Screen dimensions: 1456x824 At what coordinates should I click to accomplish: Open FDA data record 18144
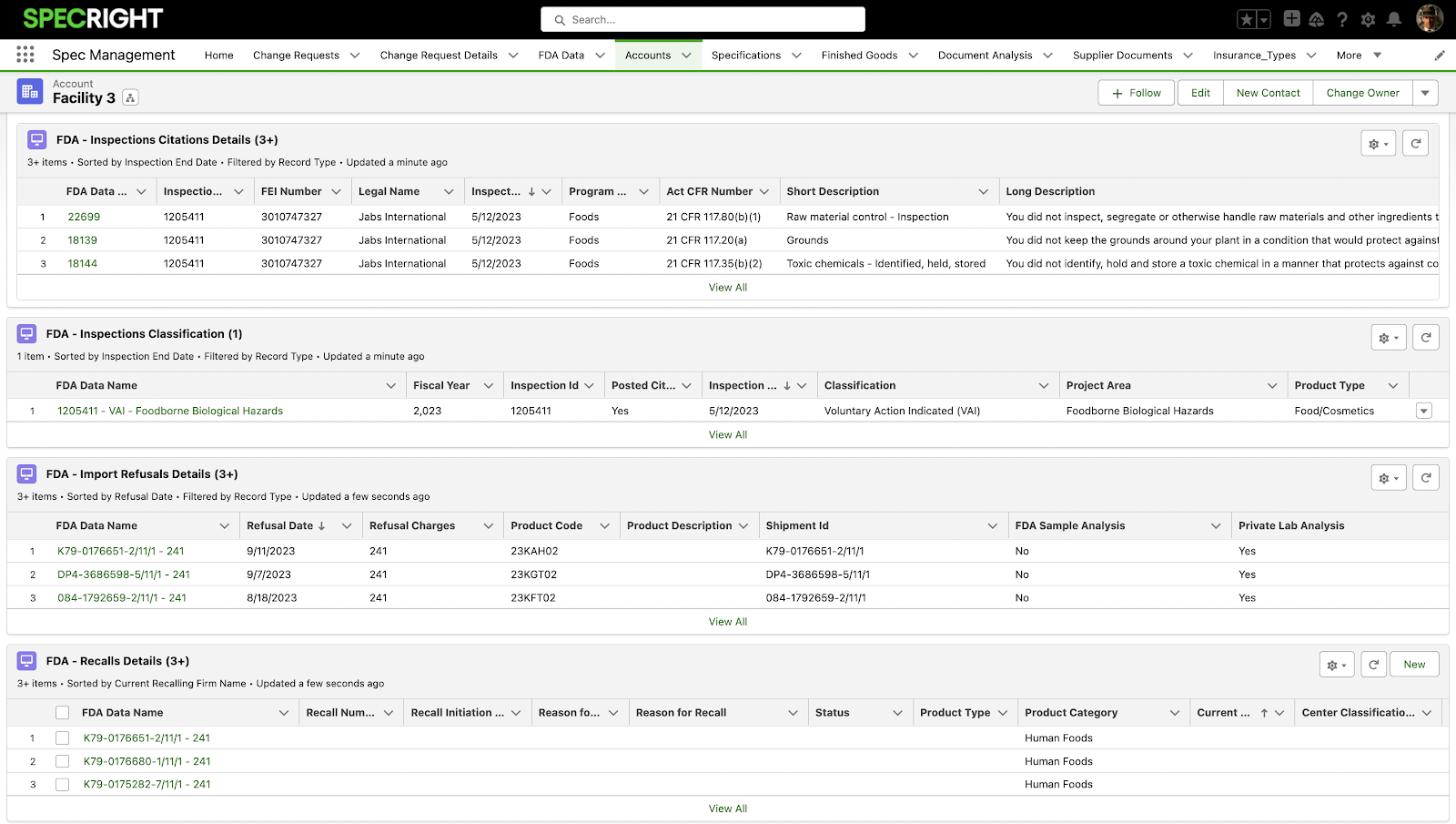[82, 263]
